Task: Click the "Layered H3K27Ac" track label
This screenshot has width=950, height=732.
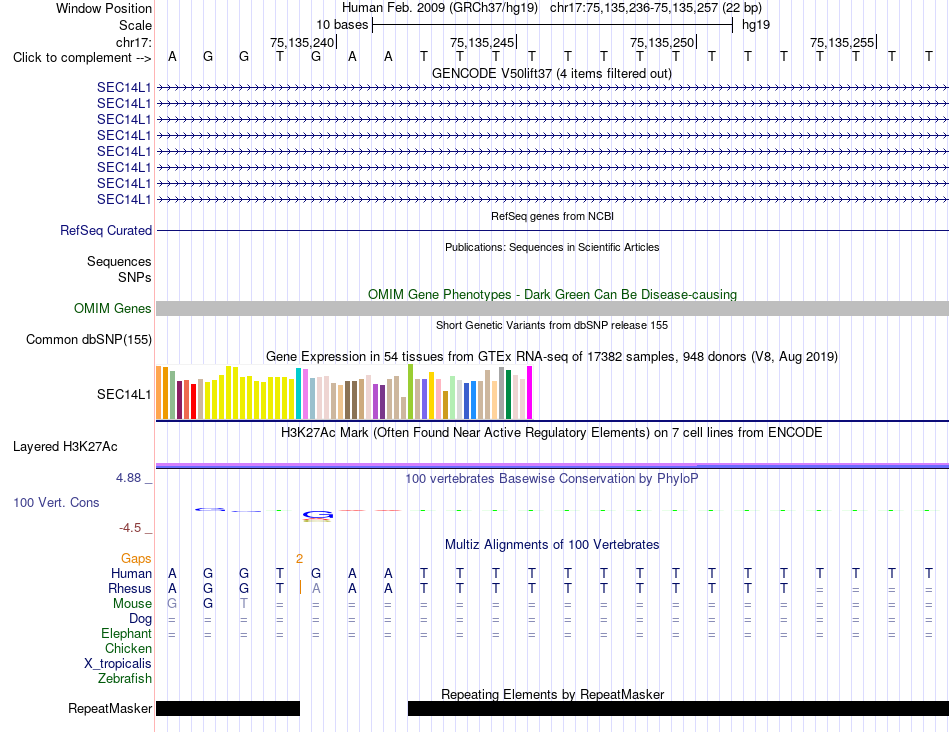Action: pos(65,447)
